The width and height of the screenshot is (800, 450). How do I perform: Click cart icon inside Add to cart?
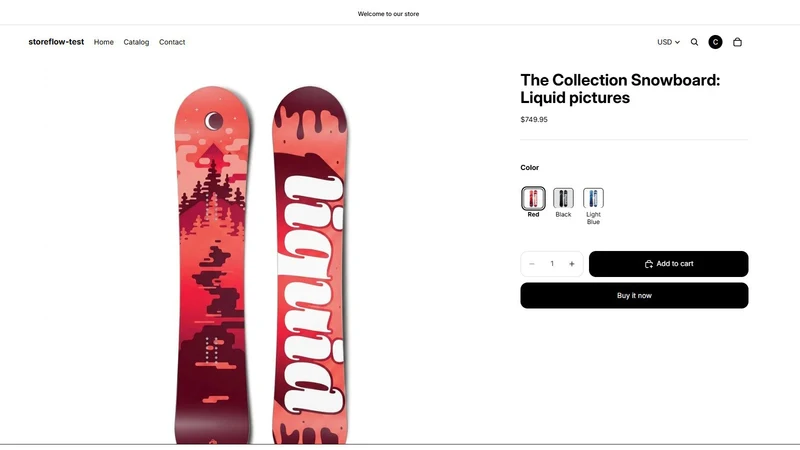click(648, 264)
